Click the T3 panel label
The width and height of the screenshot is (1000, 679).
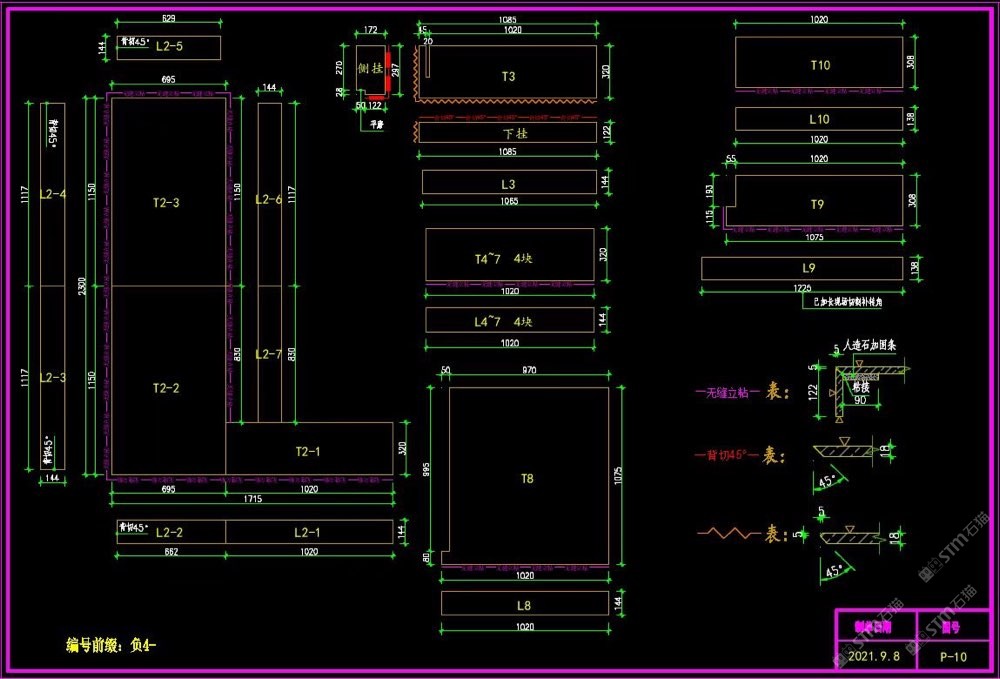[508, 76]
